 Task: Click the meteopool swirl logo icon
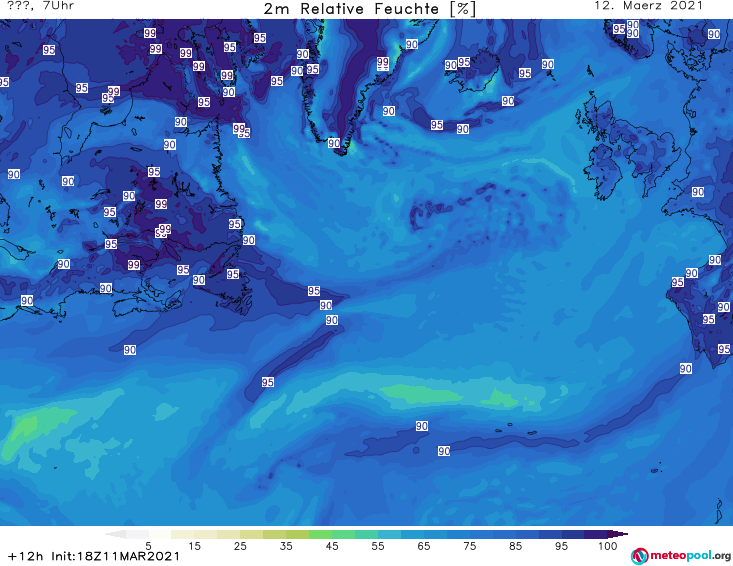point(639,556)
